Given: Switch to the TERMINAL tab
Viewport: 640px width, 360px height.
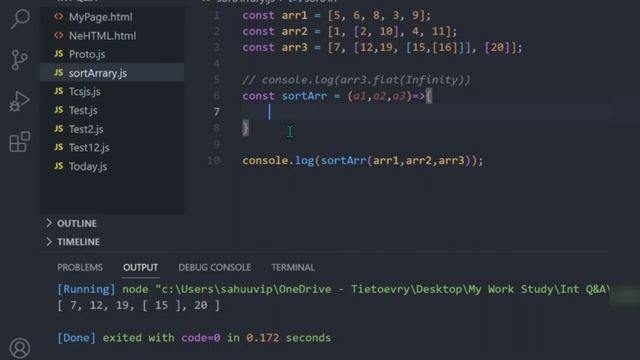Looking at the screenshot, I should (x=293, y=267).
